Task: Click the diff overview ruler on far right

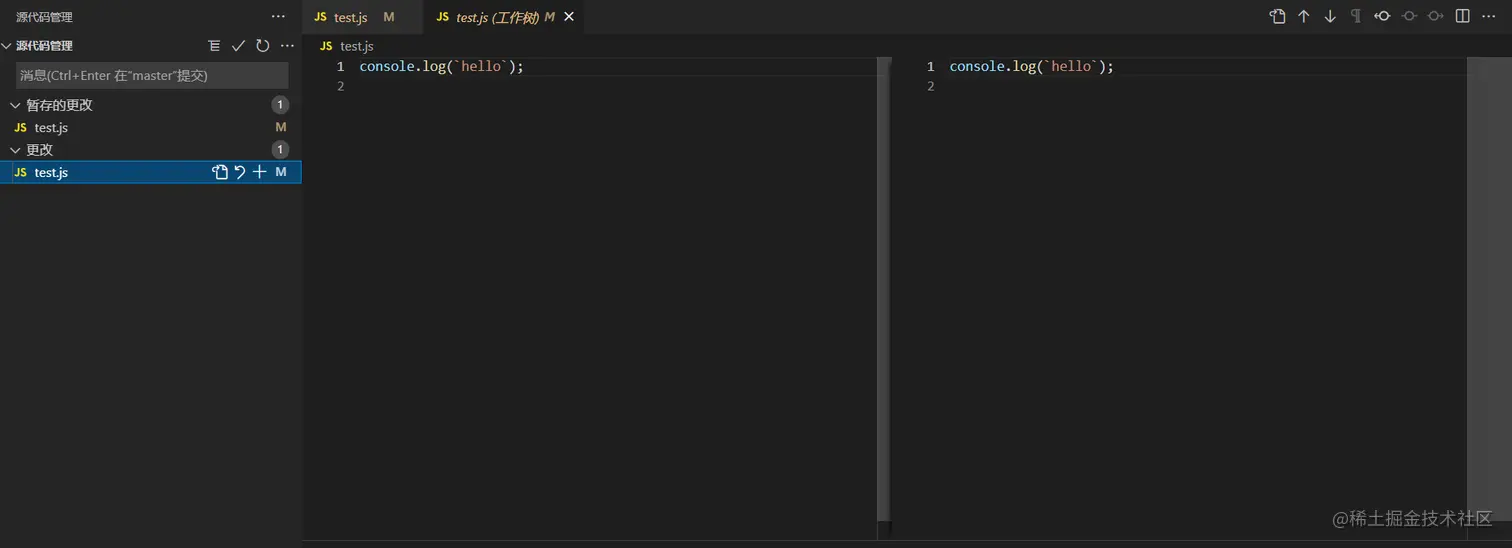Action: pos(1489,290)
